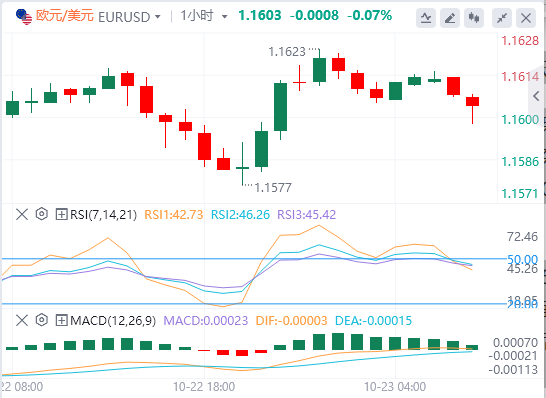Expand the right side panel arrow

click(537, 96)
